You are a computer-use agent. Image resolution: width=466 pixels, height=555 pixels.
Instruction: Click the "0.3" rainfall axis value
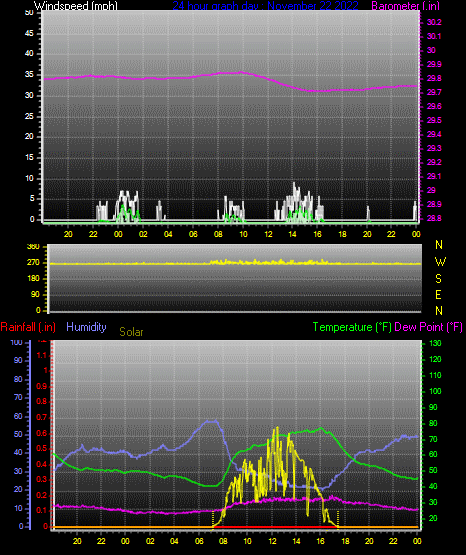pyautogui.click(x=42, y=480)
